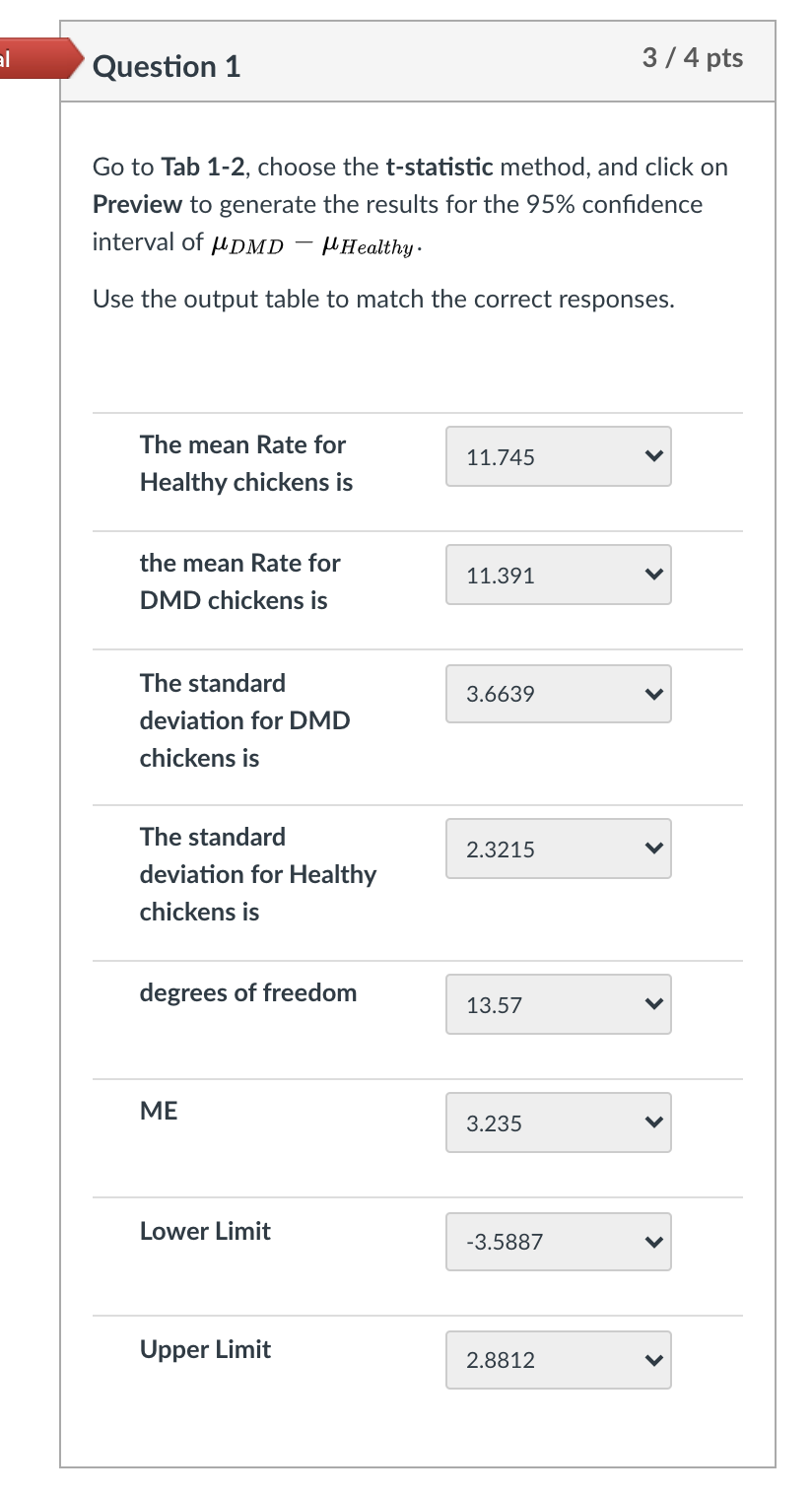Click the chevron arrow beside -3.5887
This screenshot has height=1496, width=812.
[651, 1241]
